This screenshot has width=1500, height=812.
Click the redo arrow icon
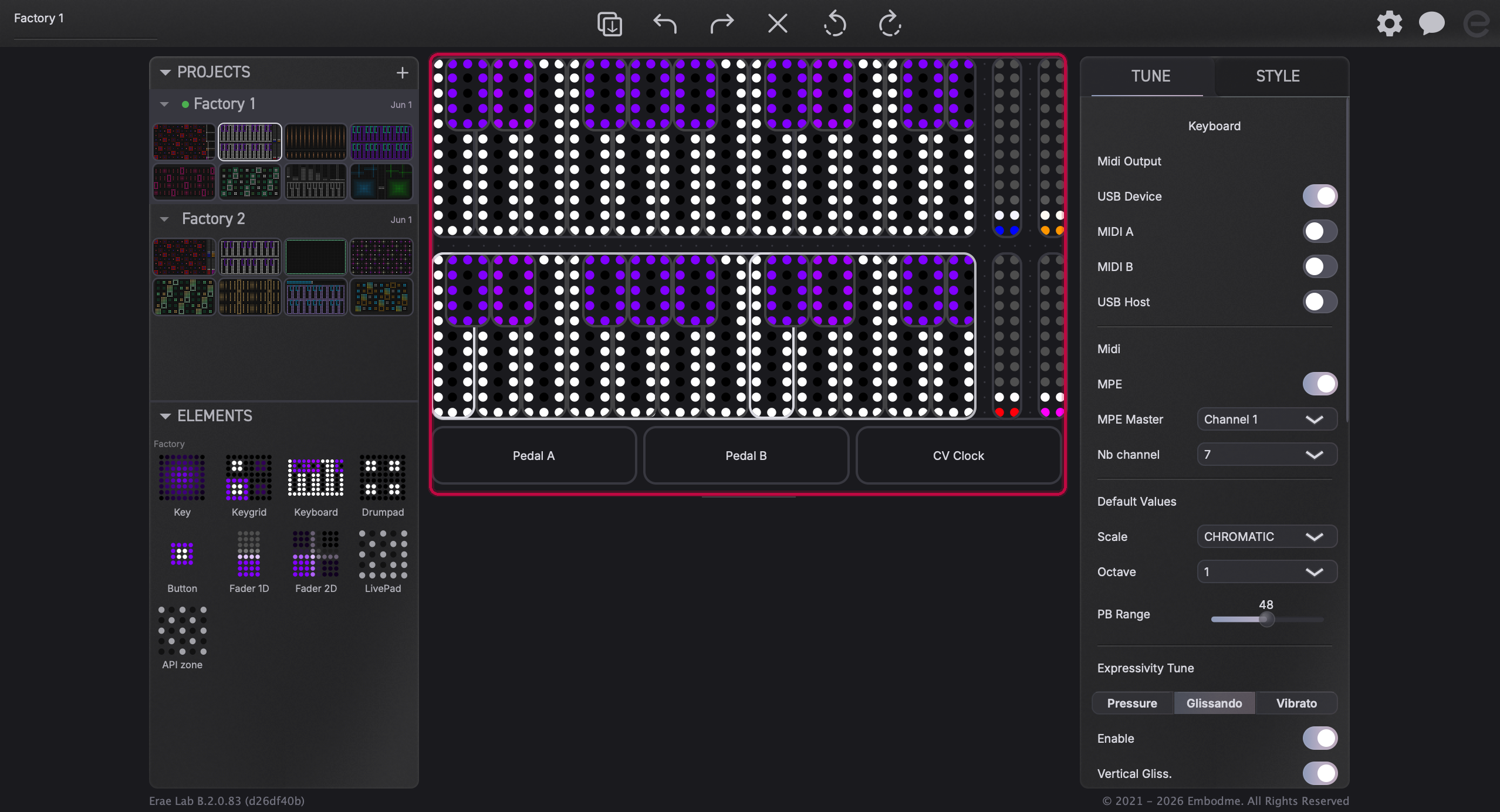[x=721, y=24]
